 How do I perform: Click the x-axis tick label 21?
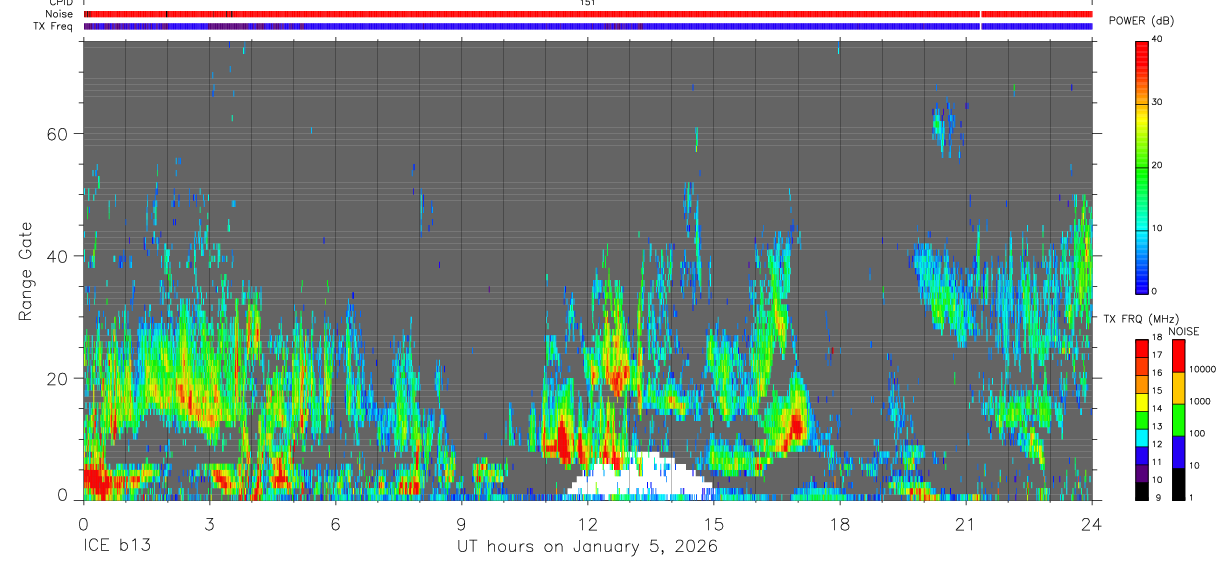(965, 524)
